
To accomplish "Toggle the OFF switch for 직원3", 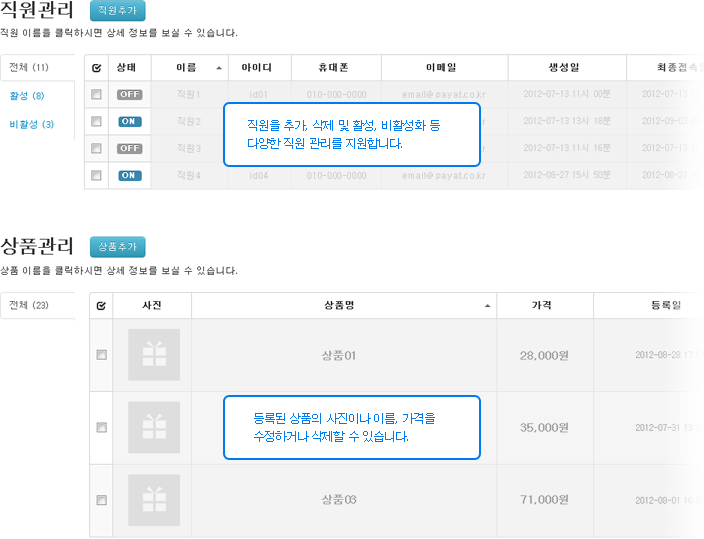I will (x=130, y=148).
